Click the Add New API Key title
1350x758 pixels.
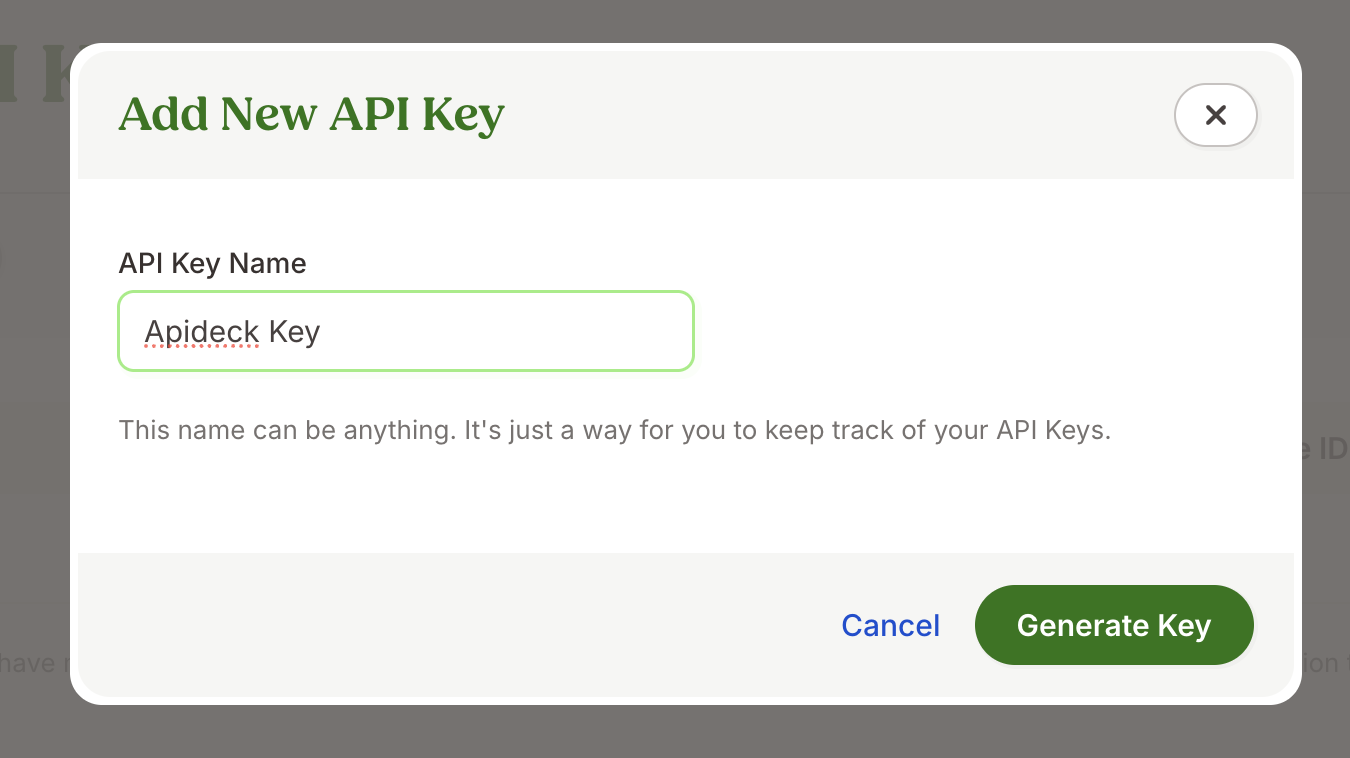310,113
